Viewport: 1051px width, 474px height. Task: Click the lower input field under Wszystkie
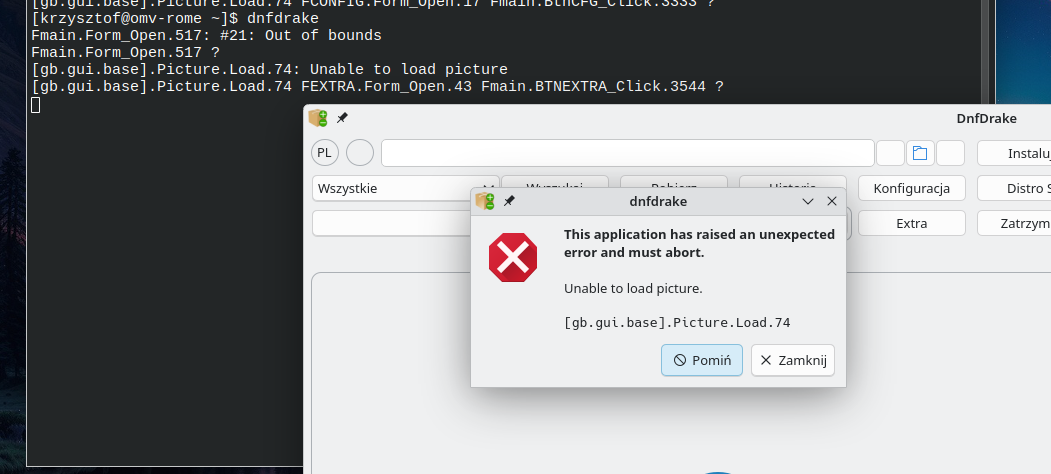391,223
